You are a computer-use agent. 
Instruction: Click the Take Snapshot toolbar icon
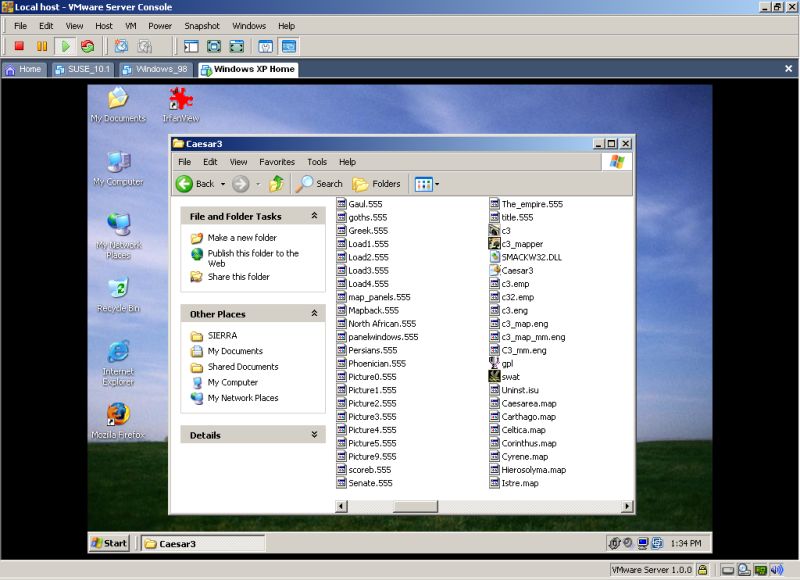pos(121,46)
